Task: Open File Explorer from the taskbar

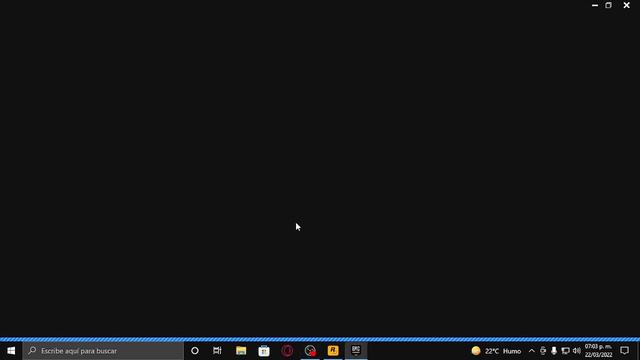Action: (x=241, y=351)
